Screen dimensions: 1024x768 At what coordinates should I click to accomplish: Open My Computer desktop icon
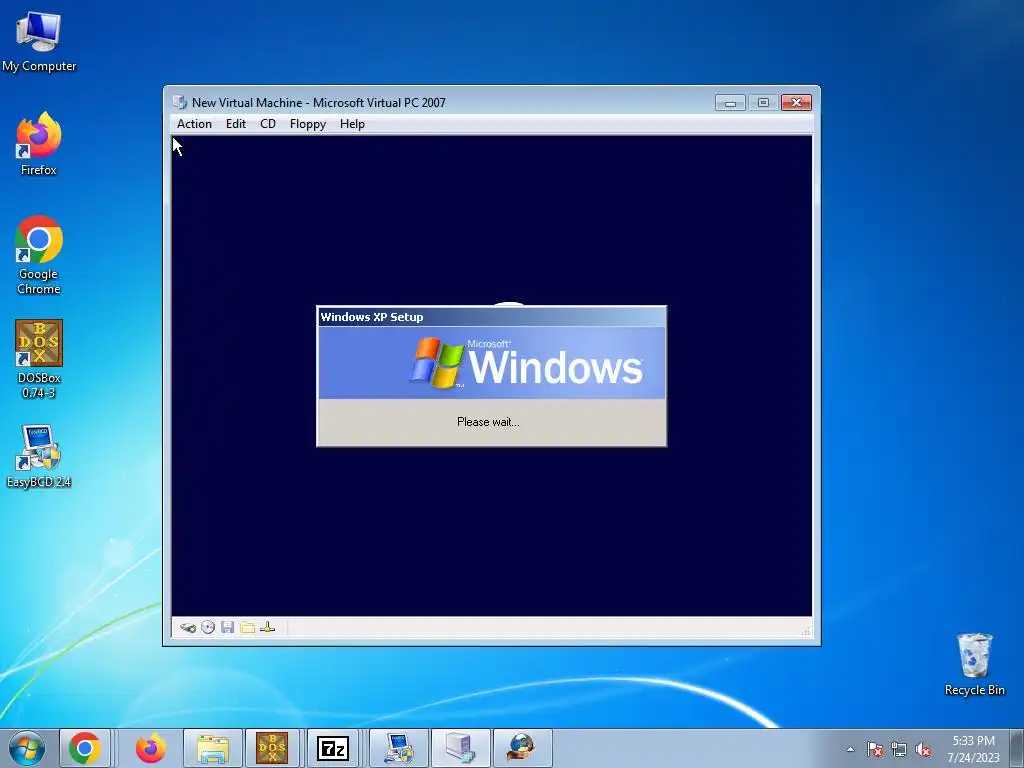coord(39,41)
